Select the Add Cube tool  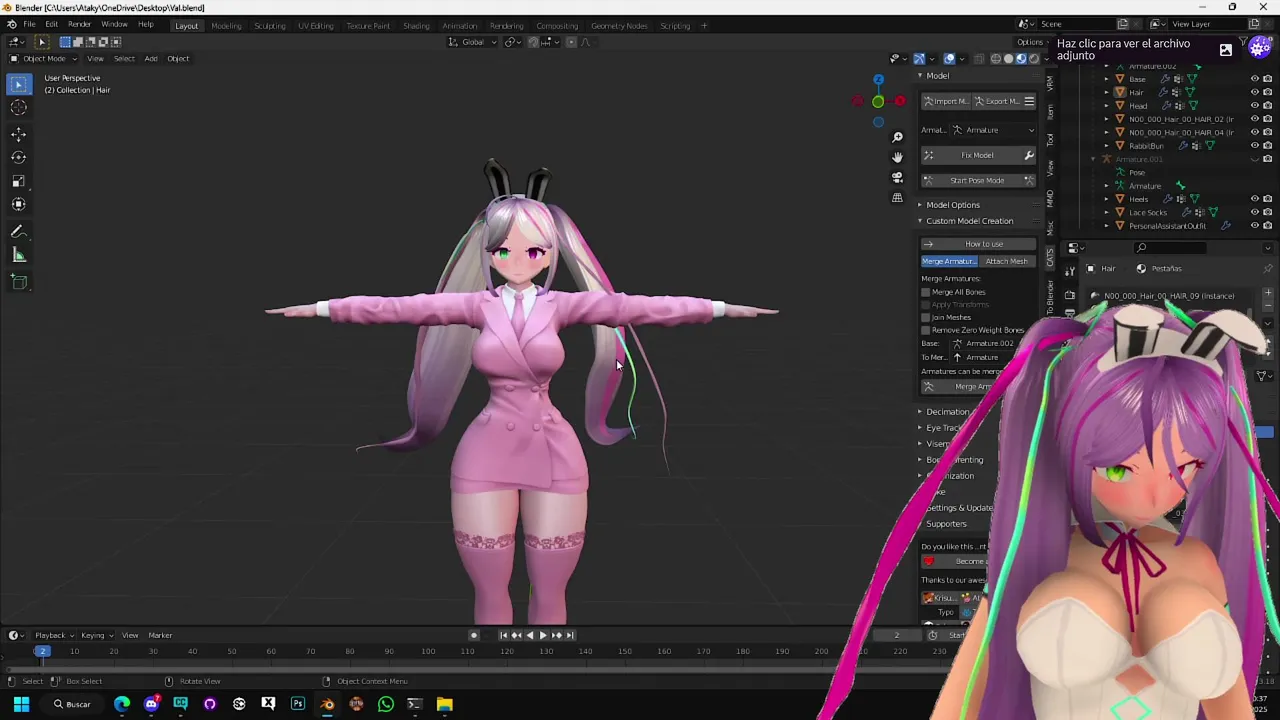coord(19,282)
